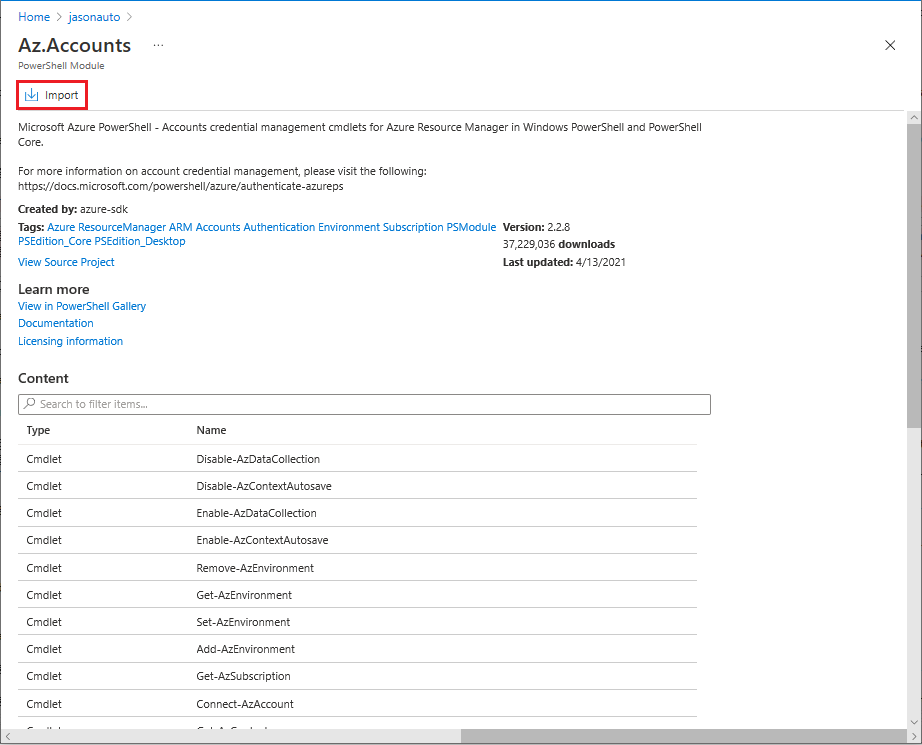Open the ellipsis menu next to Az.Accounts
The height and width of the screenshot is (745, 922).
click(157, 45)
